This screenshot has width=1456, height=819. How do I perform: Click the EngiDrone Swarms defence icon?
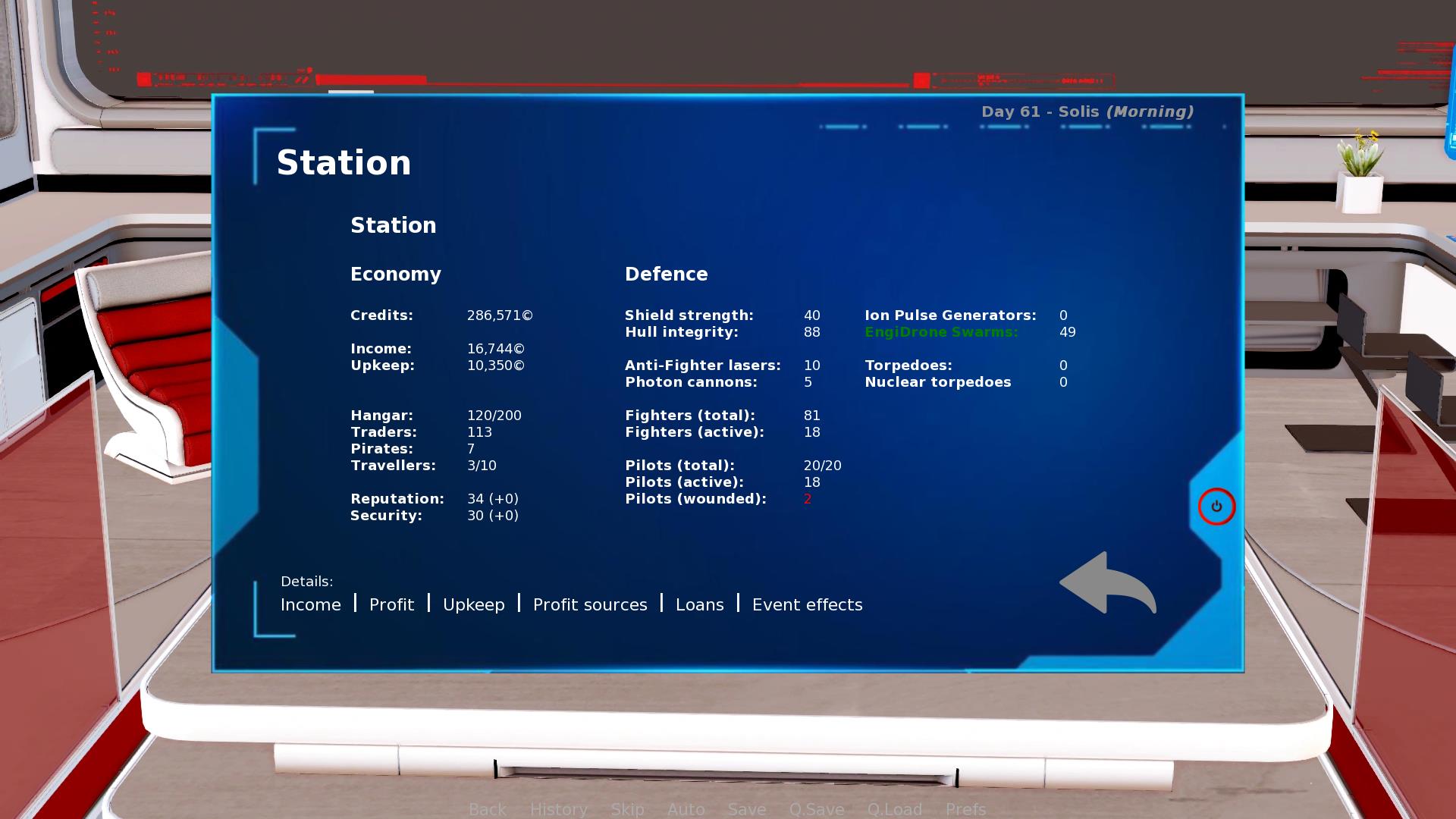(x=940, y=332)
